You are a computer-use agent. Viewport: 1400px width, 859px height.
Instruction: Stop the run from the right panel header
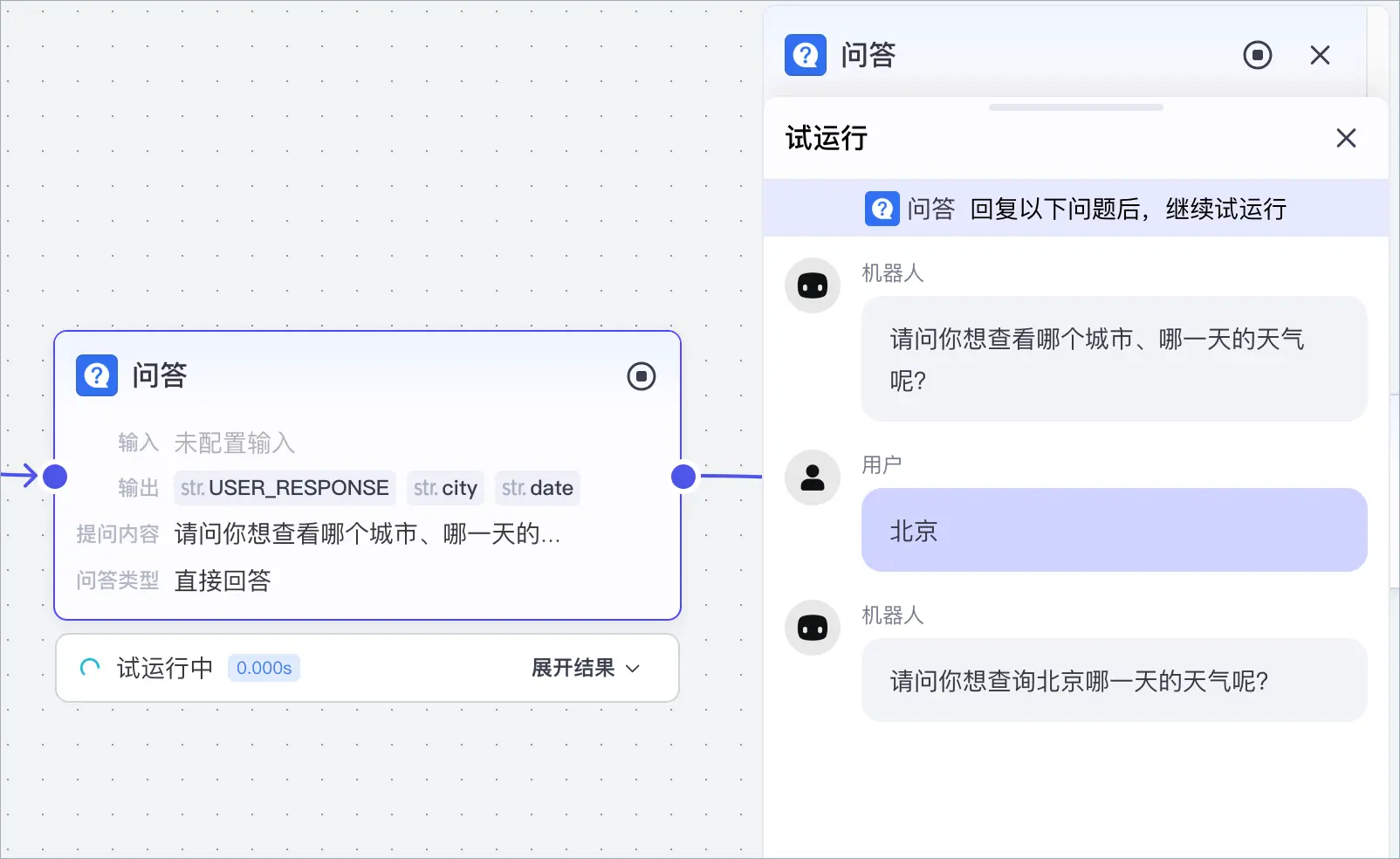(1258, 55)
